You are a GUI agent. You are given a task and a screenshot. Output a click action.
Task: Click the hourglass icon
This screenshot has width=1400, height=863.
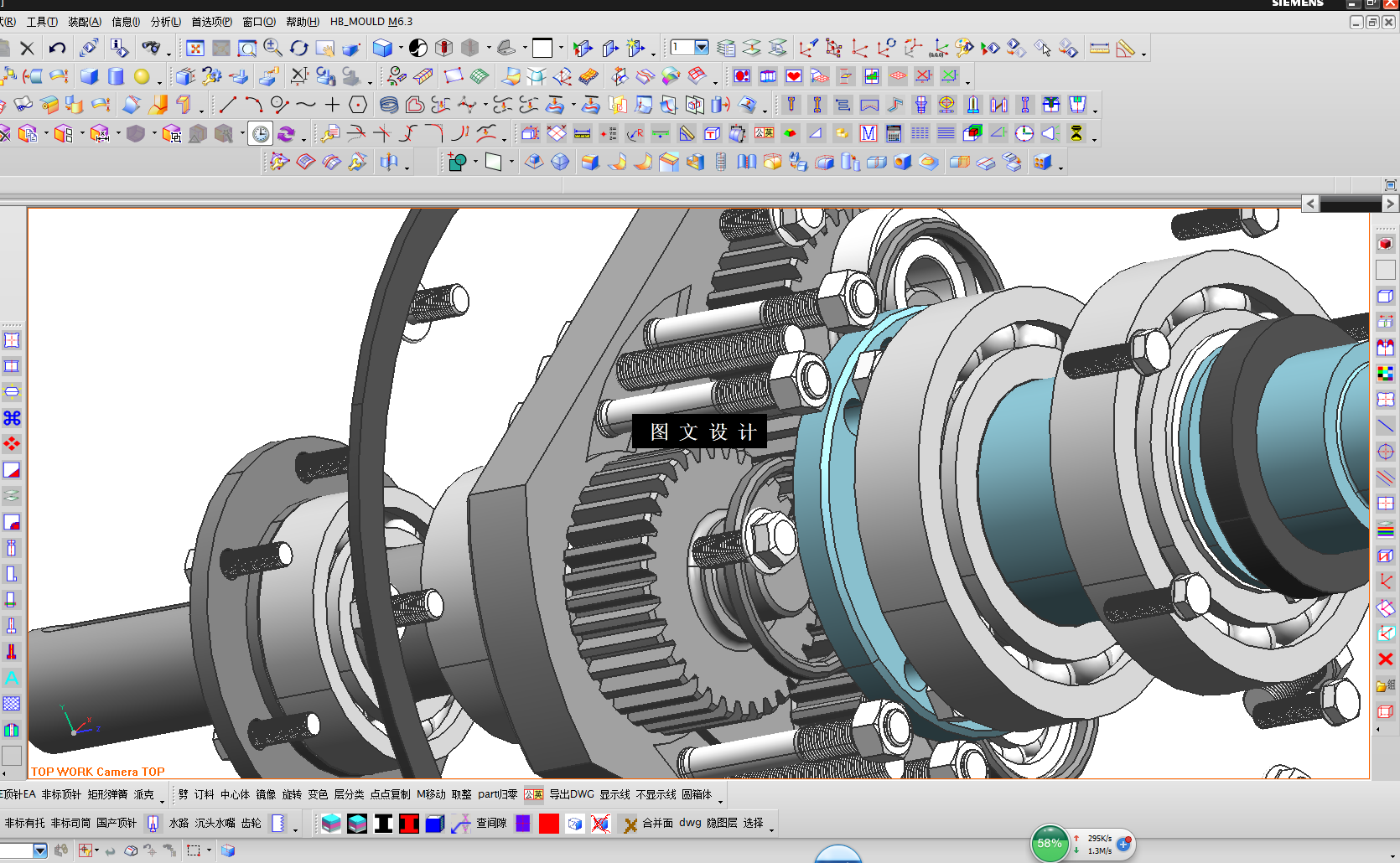click(1076, 133)
